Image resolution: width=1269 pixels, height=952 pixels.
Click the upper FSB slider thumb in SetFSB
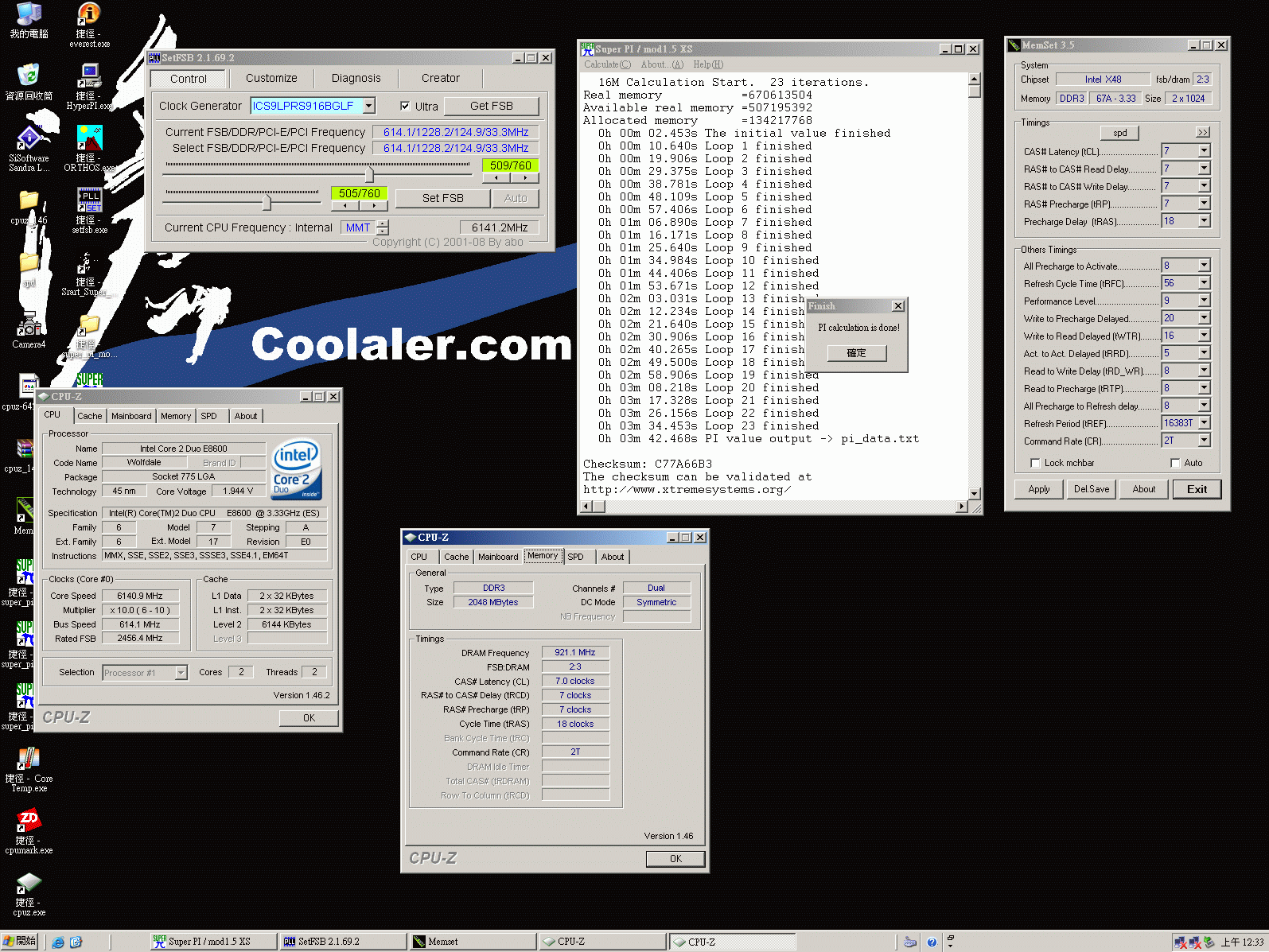pos(369,174)
